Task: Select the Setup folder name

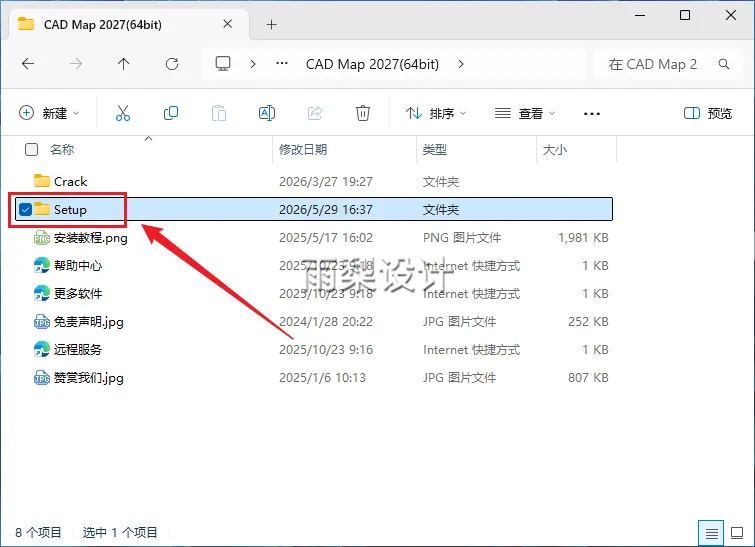Action: click(x=70, y=210)
